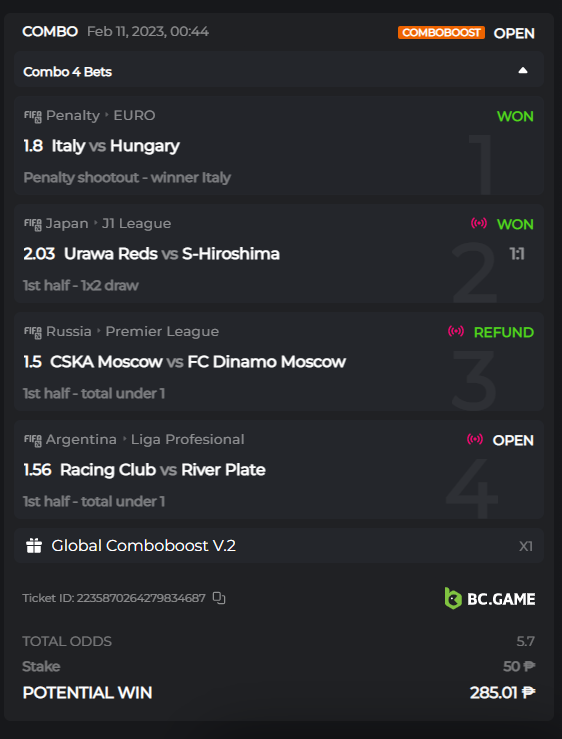The image size is (562, 739).
Task: Click the Liga Profesional breadcrumb label
Action: (x=188, y=439)
